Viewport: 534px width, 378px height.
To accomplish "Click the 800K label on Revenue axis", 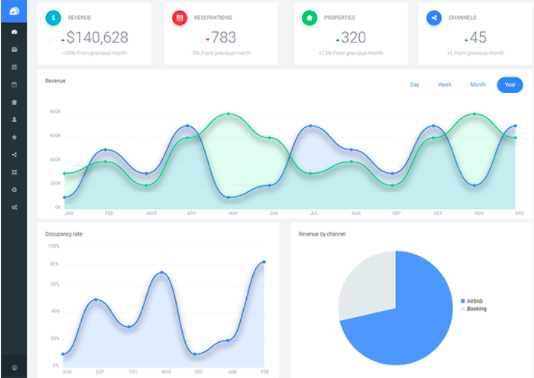I will 55,112.
